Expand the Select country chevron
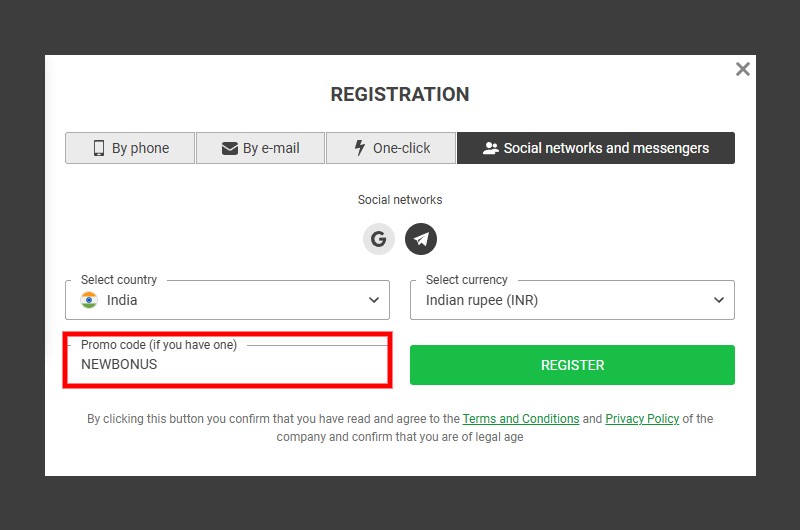 tap(374, 300)
